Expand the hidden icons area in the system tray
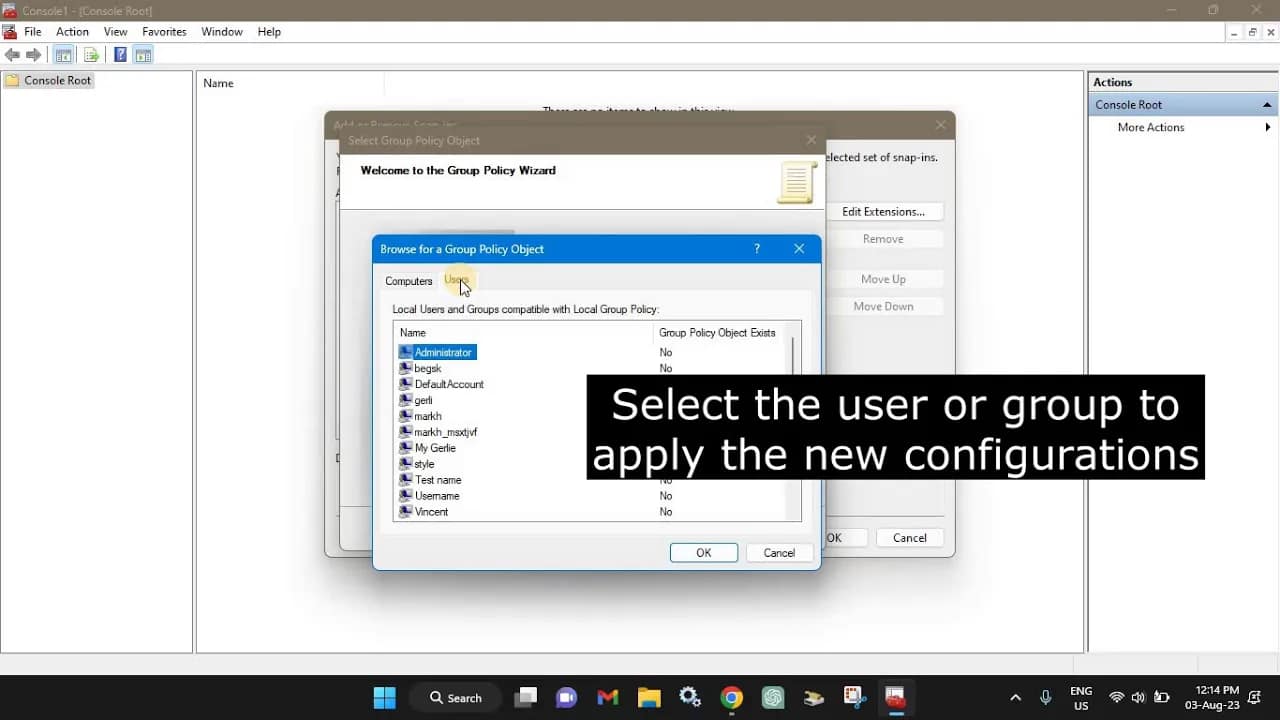The width and height of the screenshot is (1280, 720). pyautogui.click(x=1015, y=697)
